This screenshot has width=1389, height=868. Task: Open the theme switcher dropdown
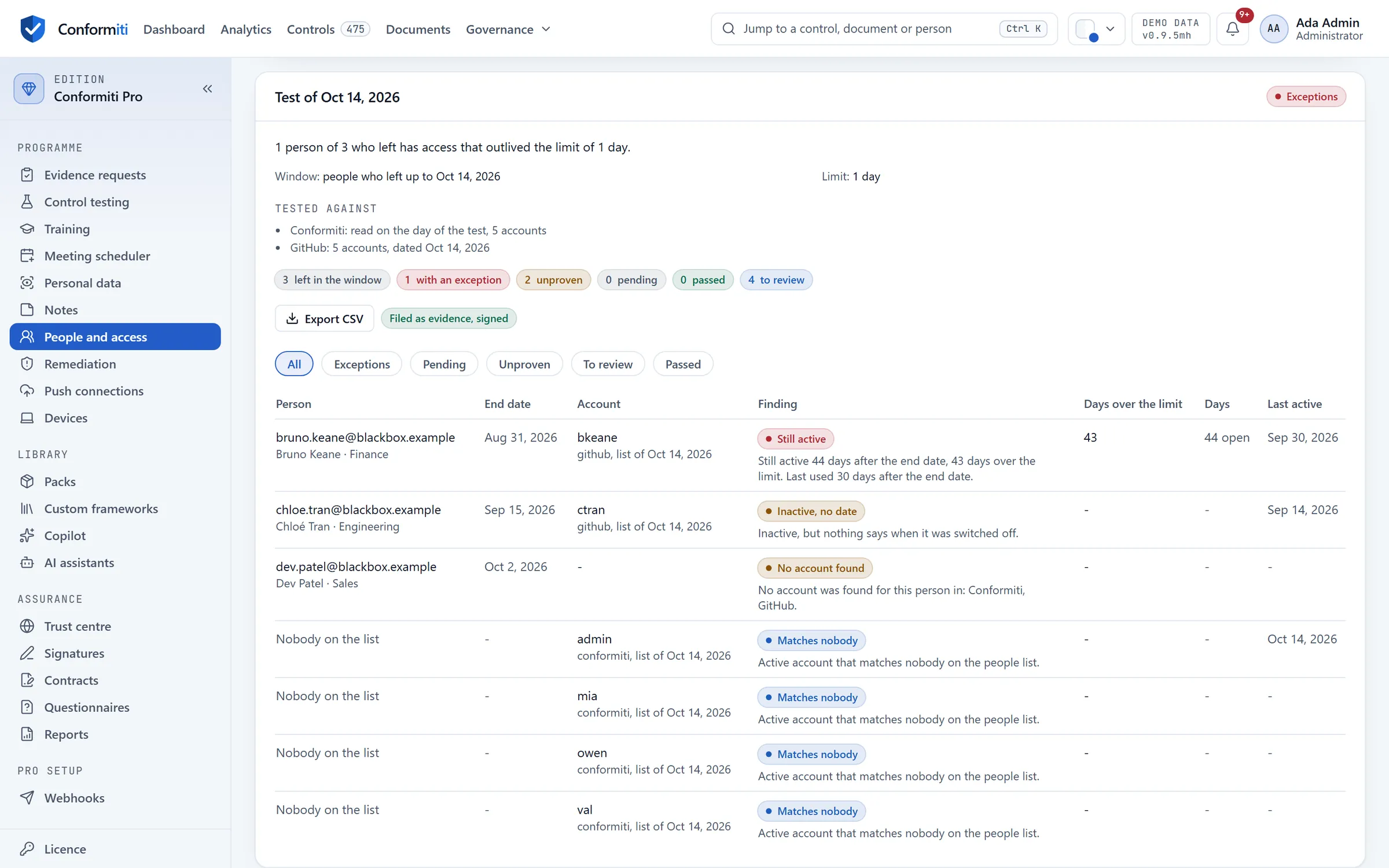pyautogui.click(x=1096, y=29)
